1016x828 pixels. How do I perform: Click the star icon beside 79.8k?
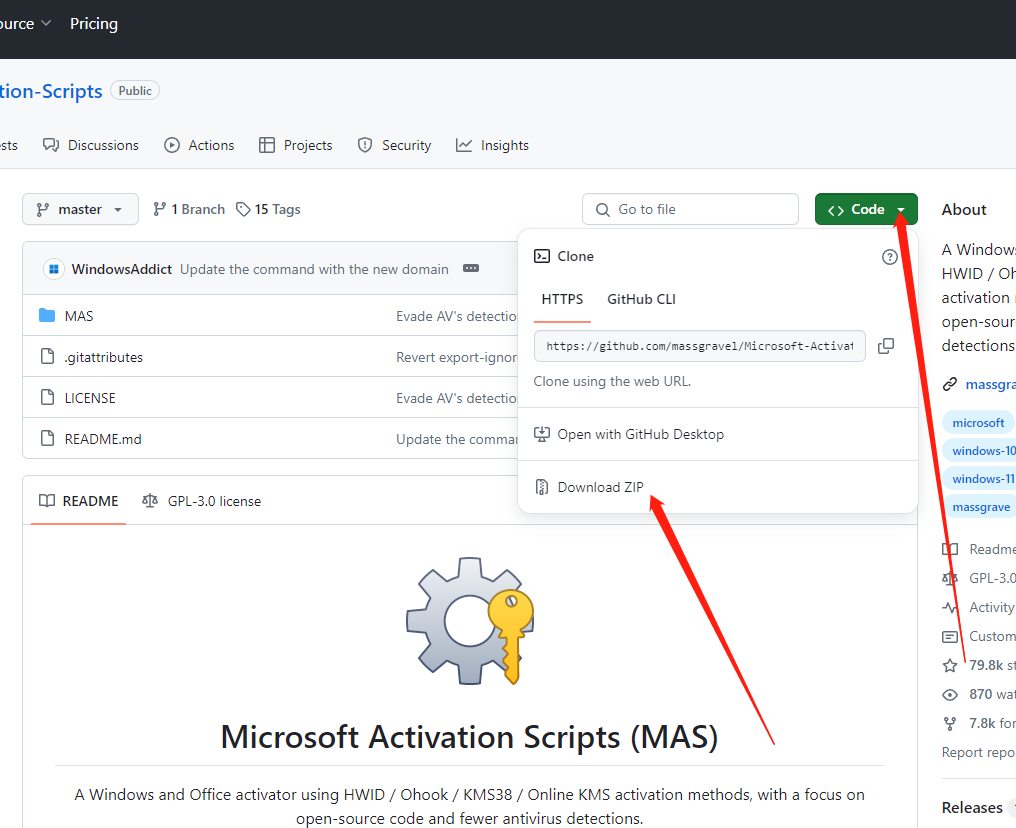pyautogui.click(x=950, y=665)
